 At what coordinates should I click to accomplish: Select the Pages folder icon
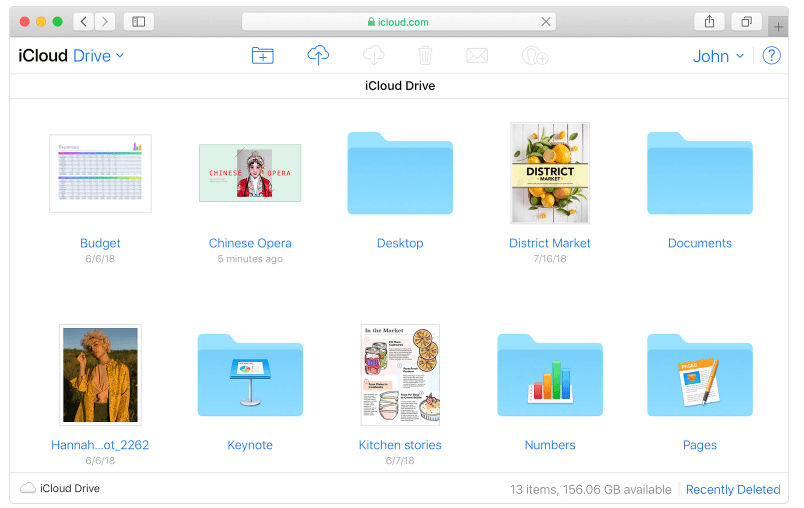(699, 375)
